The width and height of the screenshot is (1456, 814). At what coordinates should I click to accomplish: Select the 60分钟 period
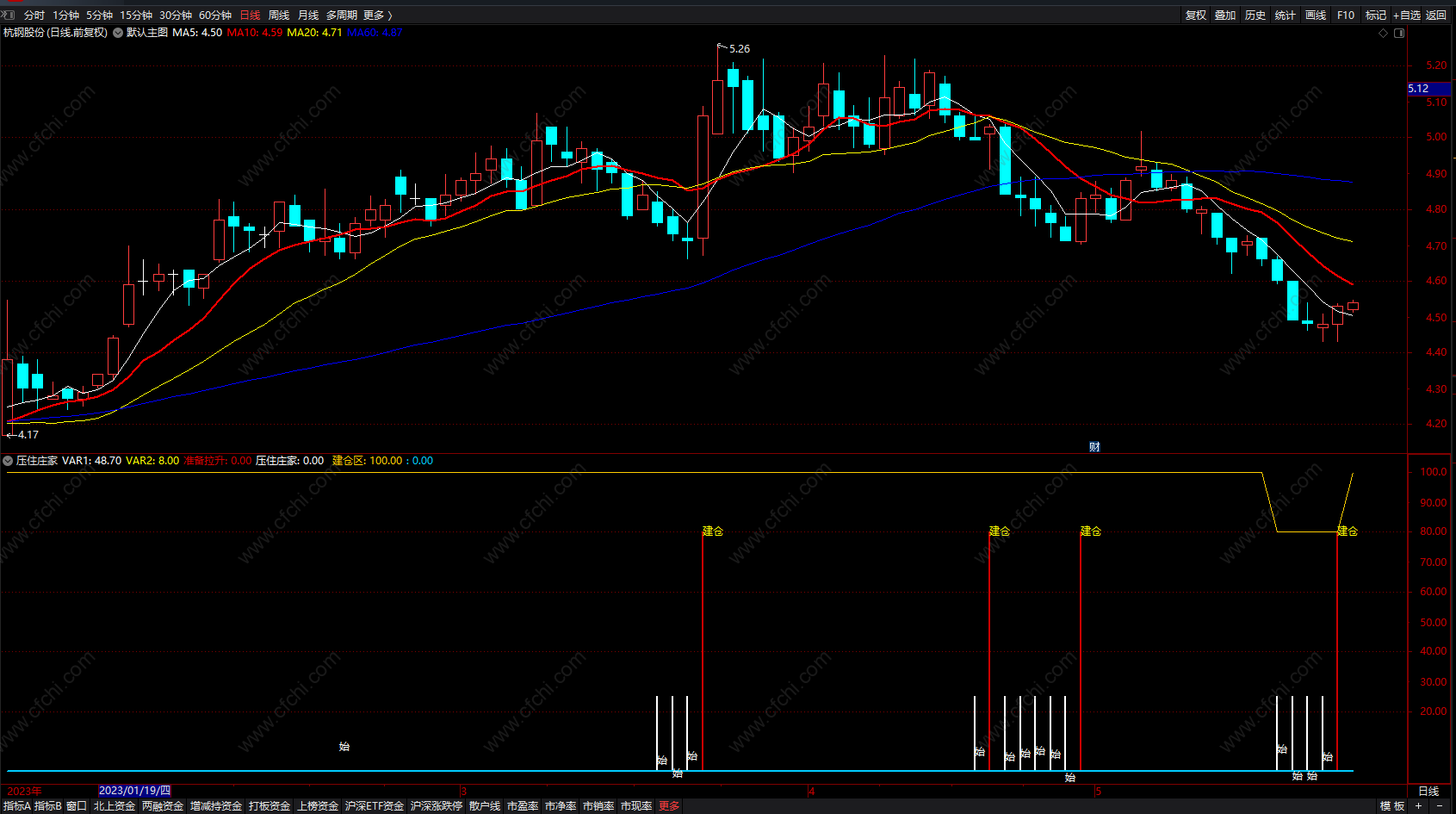[x=215, y=16]
